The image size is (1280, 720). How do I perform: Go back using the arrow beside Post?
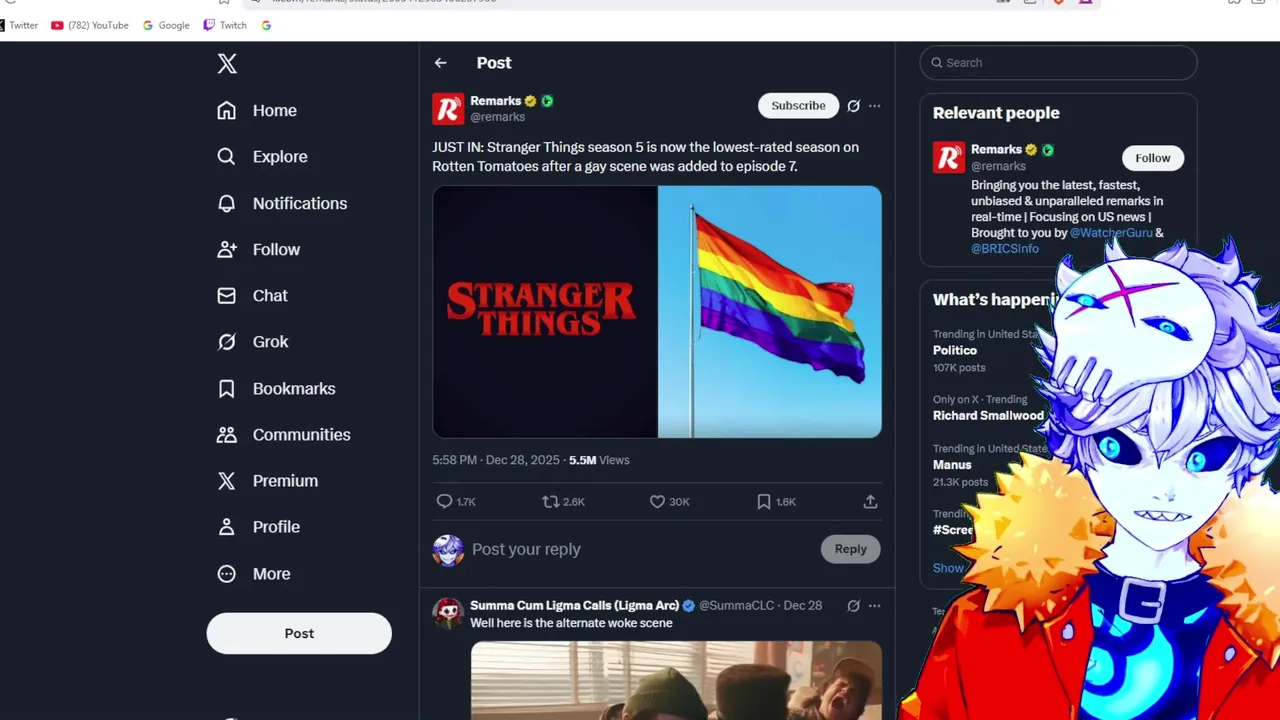pos(441,62)
